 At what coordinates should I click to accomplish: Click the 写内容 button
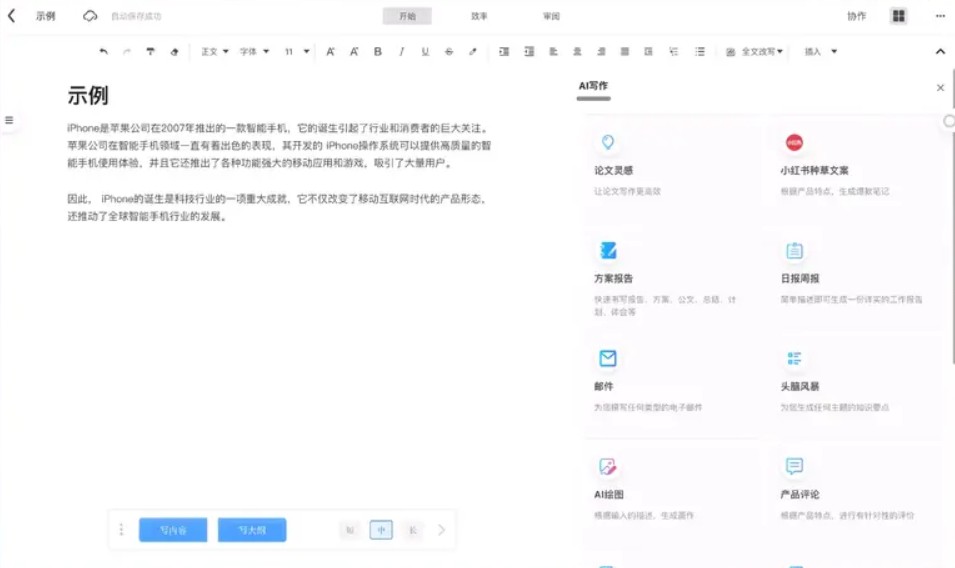tap(173, 530)
